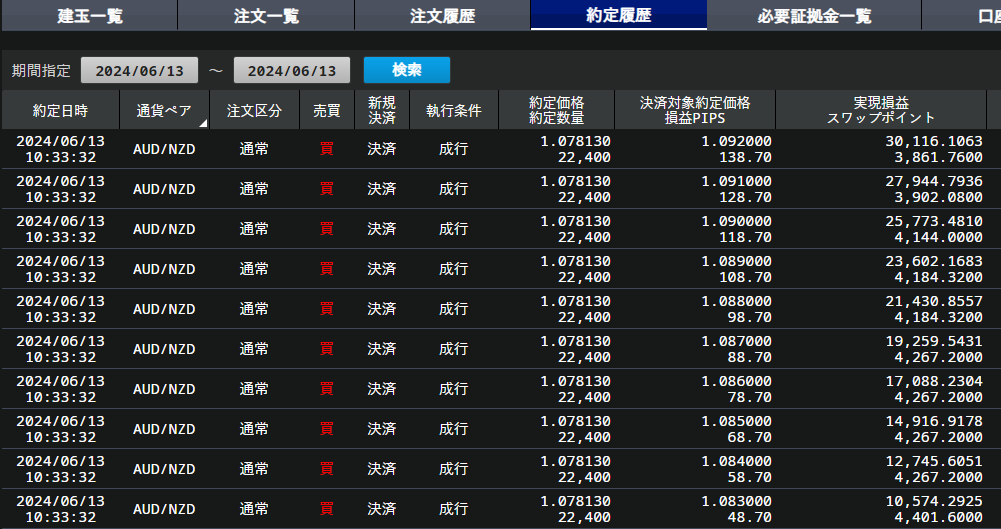
Task: Click the PIPS value 128.70
Action: click(745, 197)
